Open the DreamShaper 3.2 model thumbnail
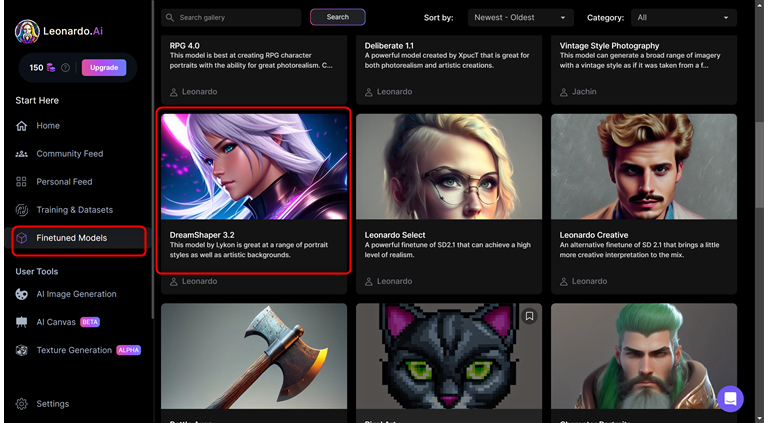 [x=254, y=166]
